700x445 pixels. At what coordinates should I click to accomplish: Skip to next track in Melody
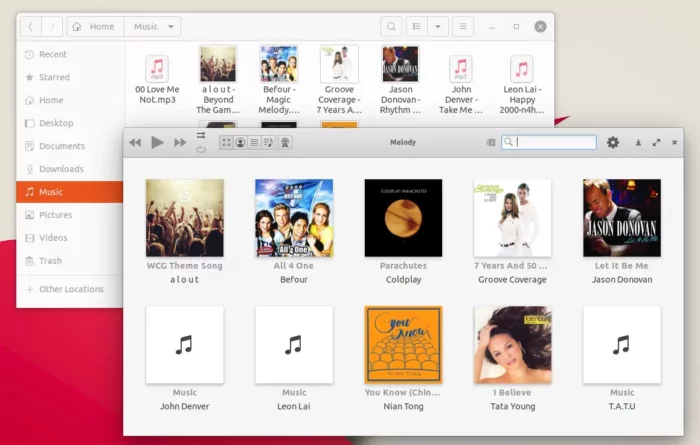(x=180, y=142)
